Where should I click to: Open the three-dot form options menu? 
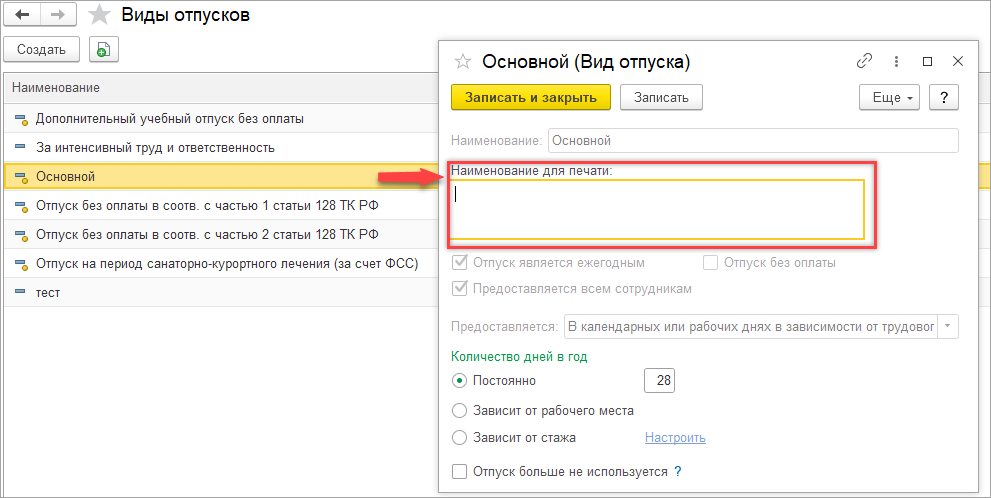pos(896,61)
